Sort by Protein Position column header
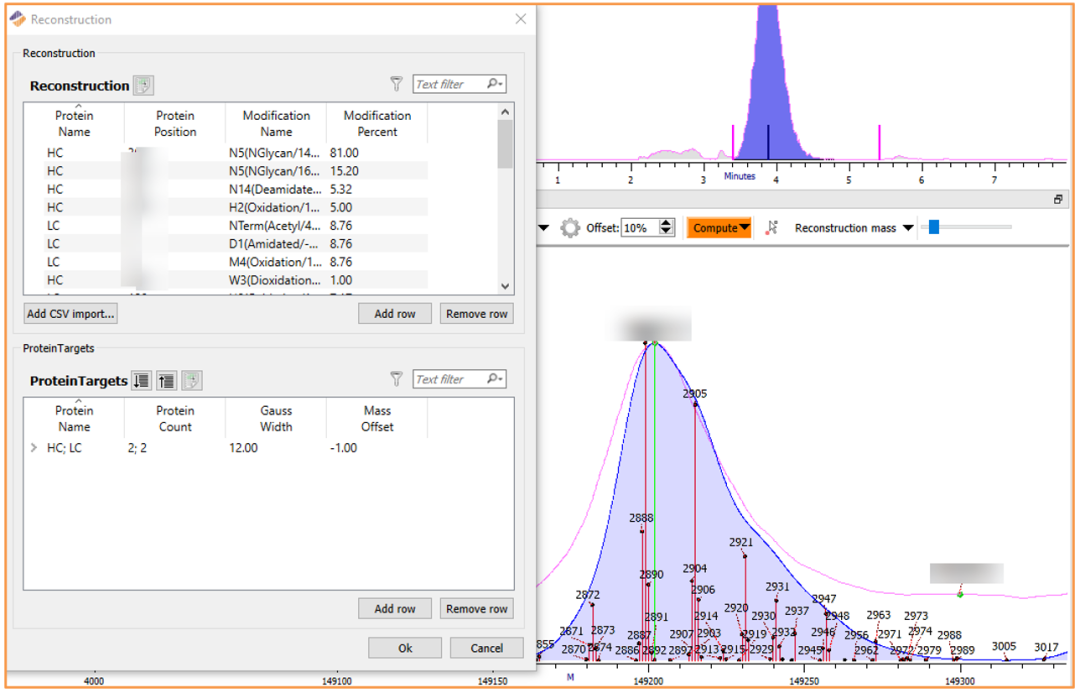 pos(175,123)
